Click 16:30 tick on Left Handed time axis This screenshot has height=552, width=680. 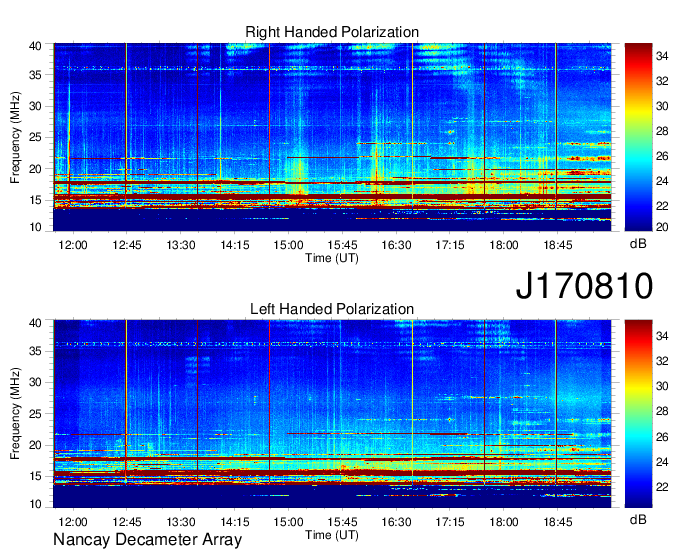[396, 522]
